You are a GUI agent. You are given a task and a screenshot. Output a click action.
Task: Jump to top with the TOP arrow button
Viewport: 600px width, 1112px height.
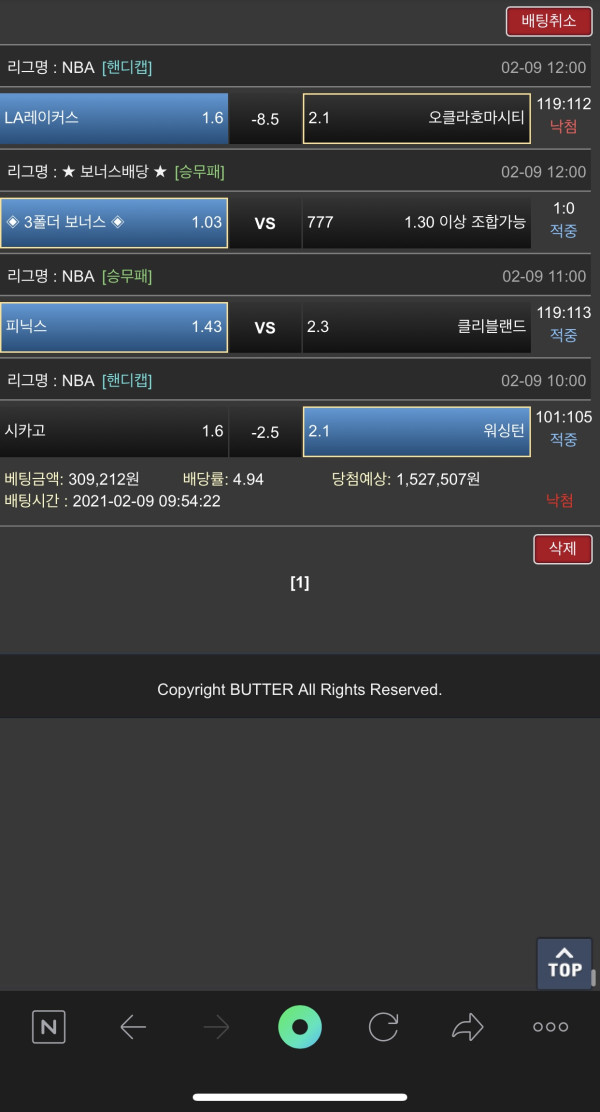[565, 964]
